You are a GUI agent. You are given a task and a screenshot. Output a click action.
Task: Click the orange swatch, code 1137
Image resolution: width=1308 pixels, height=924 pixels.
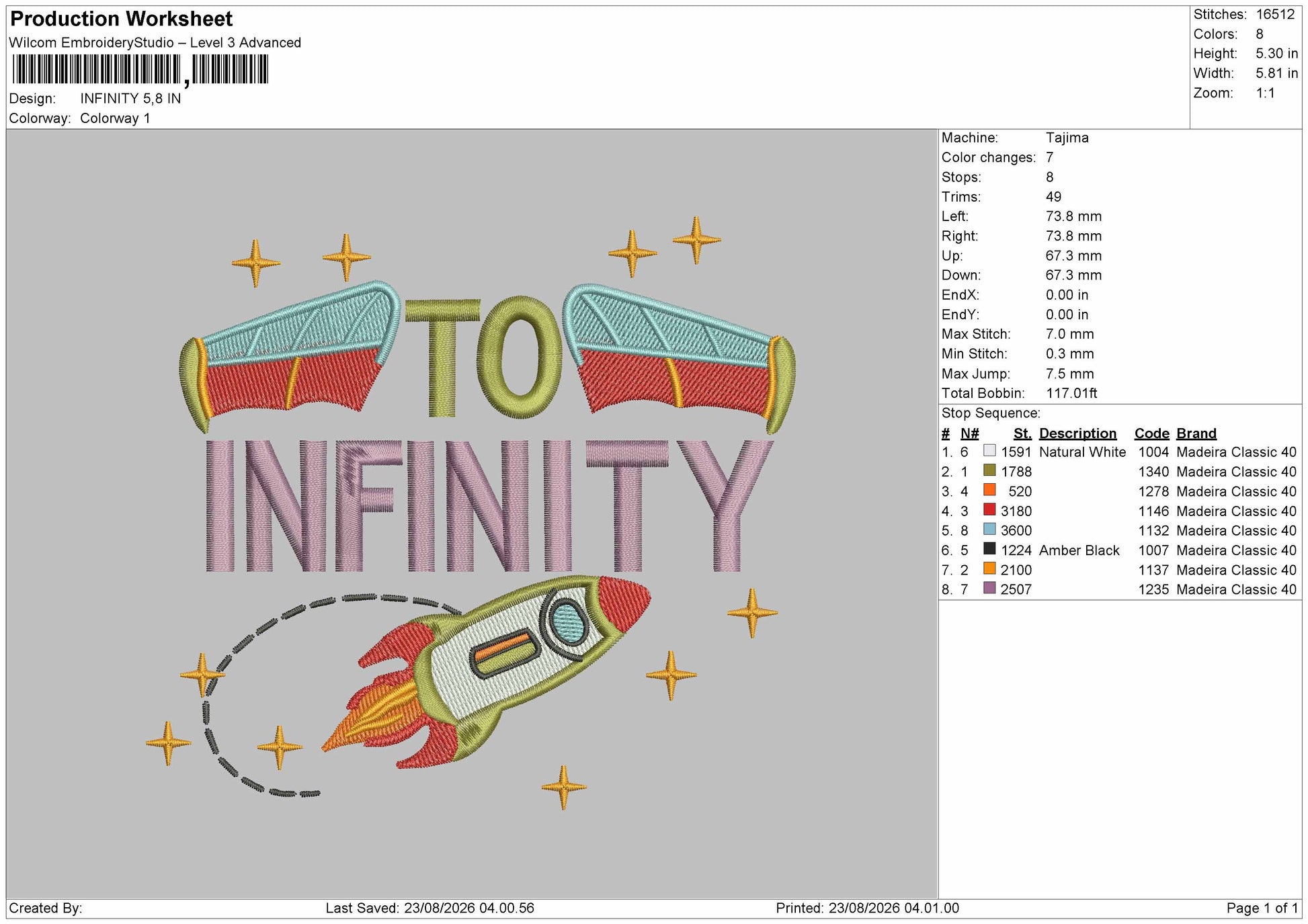coord(989,569)
